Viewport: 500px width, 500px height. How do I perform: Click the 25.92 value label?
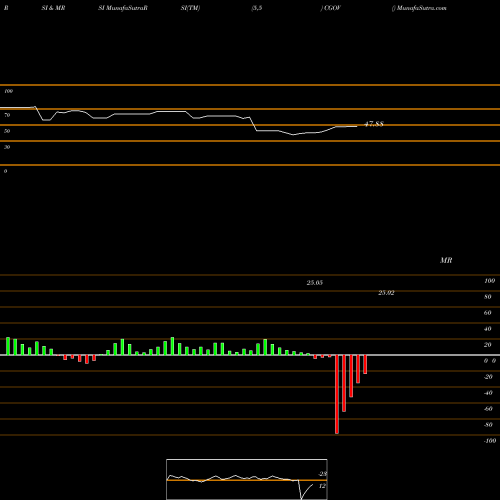click(386, 293)
